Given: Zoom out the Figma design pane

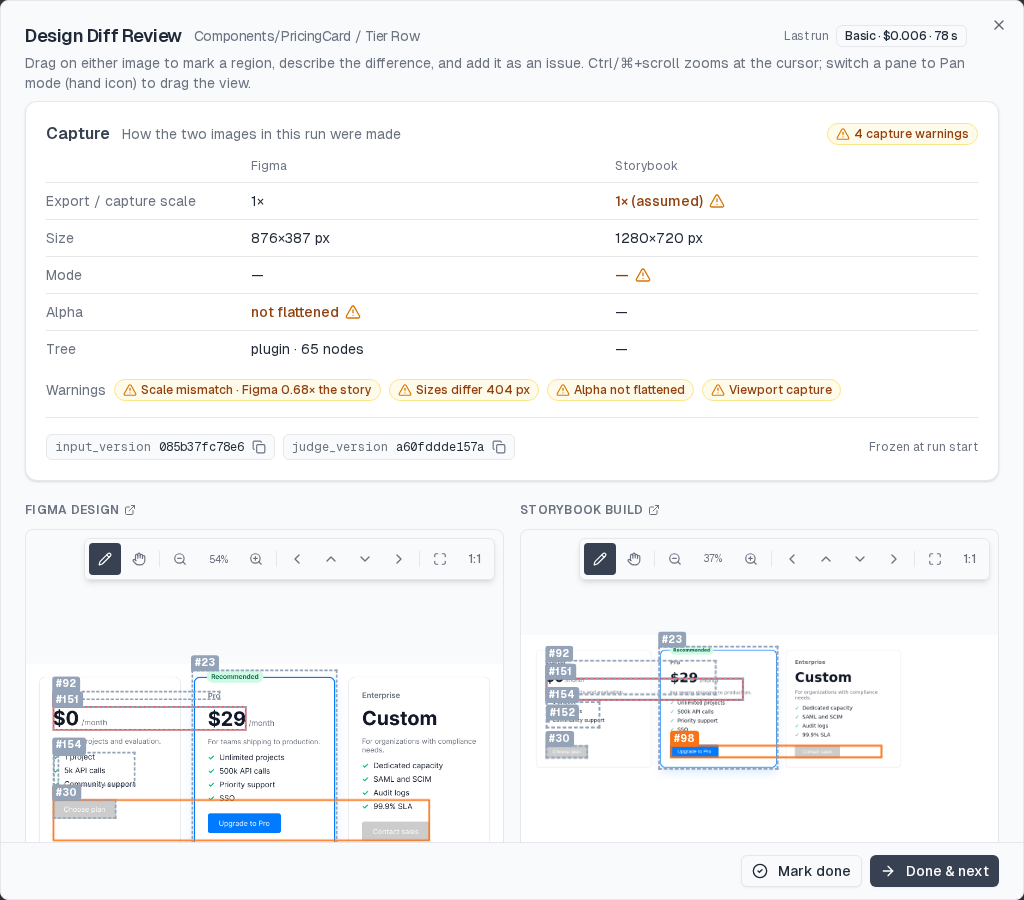Looking at the screenshot, I should point(180,559).
